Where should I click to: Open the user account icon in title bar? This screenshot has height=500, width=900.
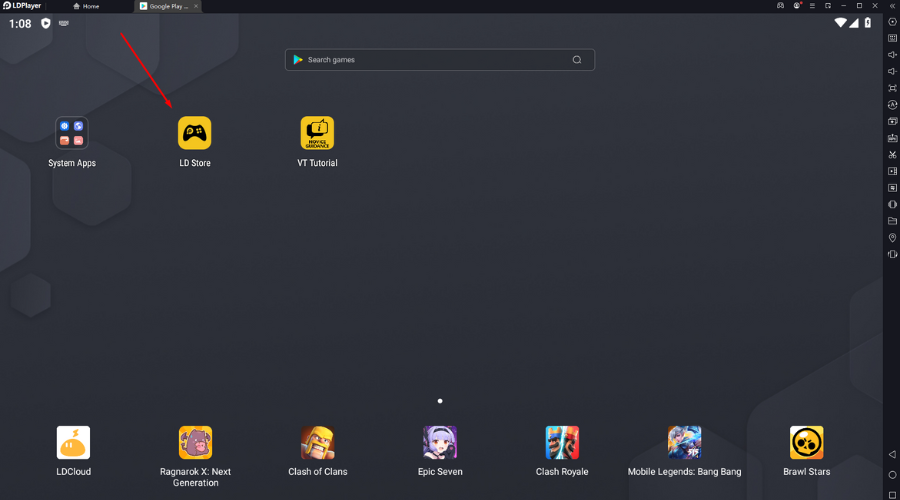(x=797, y=6)
